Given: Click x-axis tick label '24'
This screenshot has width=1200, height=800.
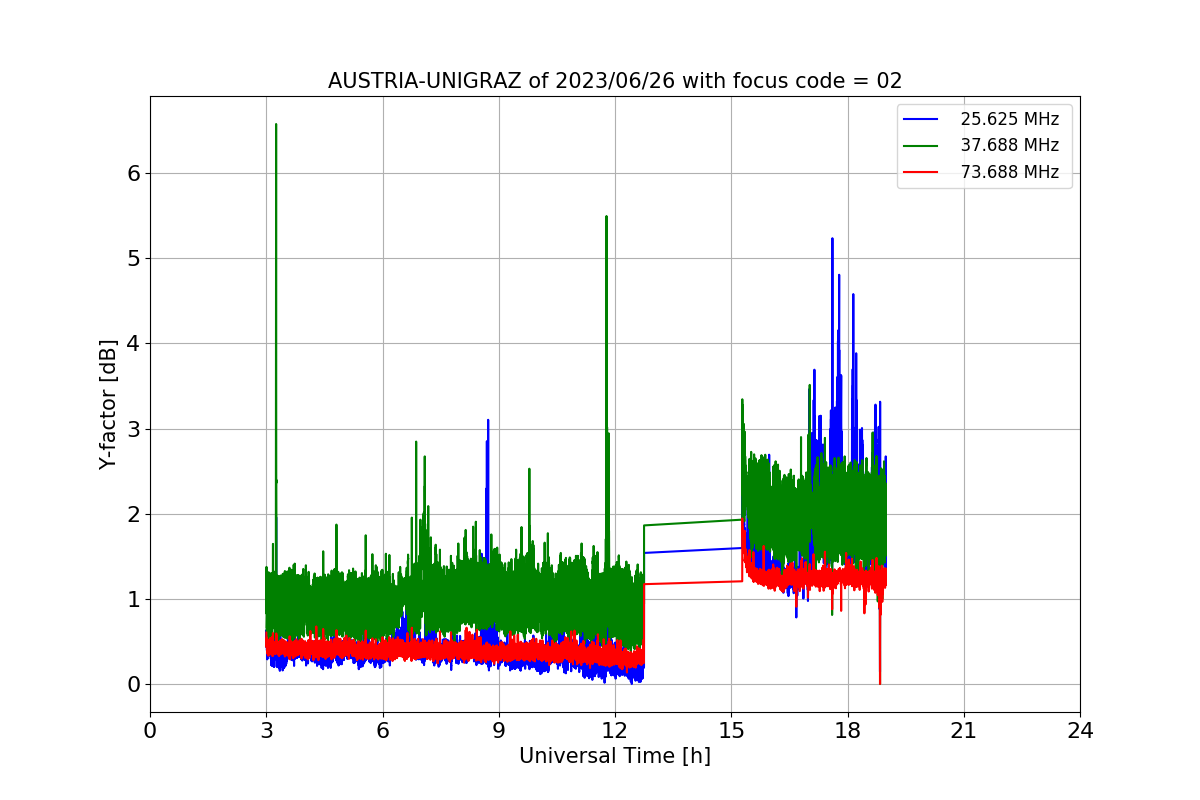Looking at the screenshot, I should 1080,731.
